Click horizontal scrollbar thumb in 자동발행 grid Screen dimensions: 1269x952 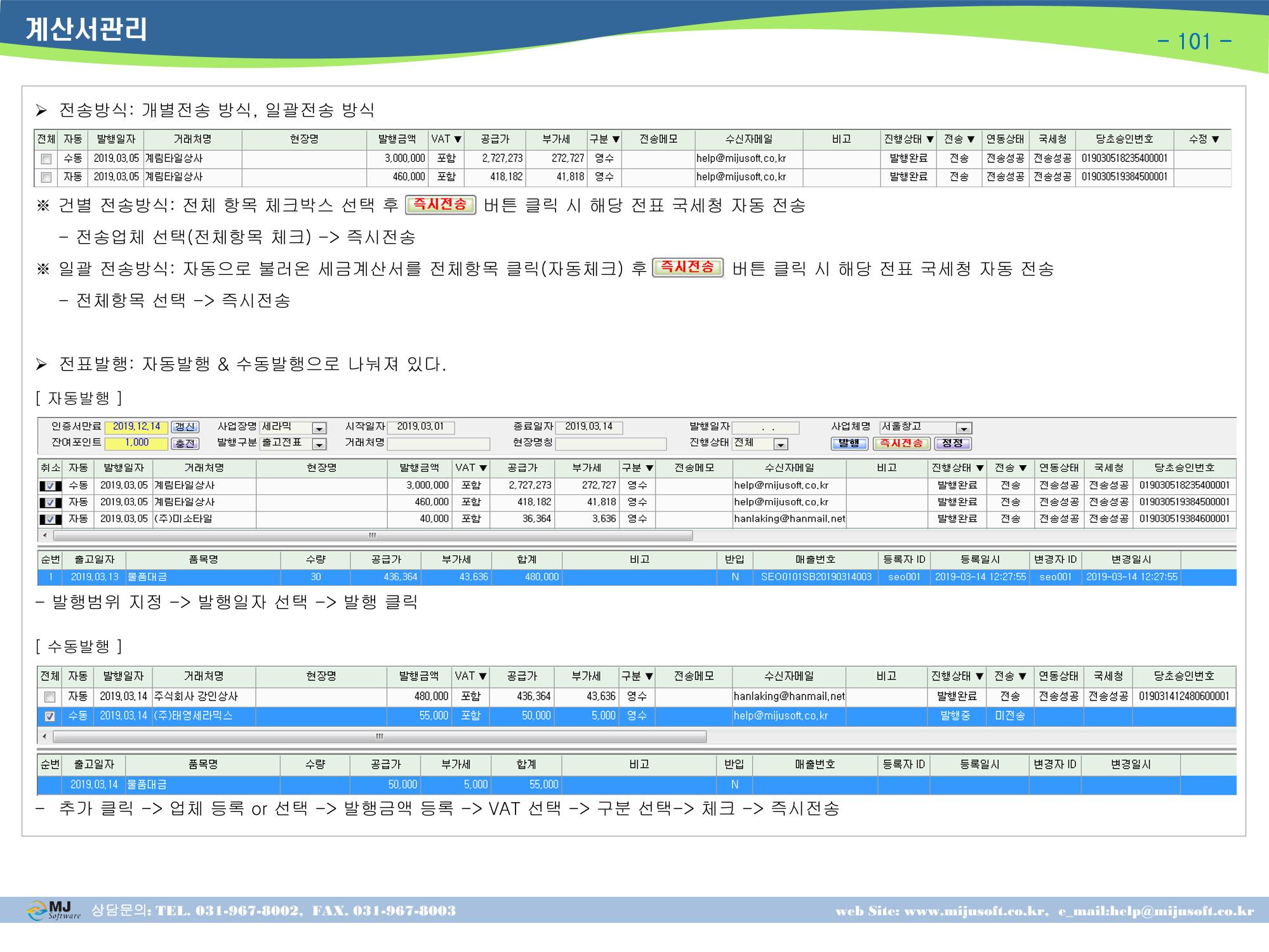[x=373, y=536]
